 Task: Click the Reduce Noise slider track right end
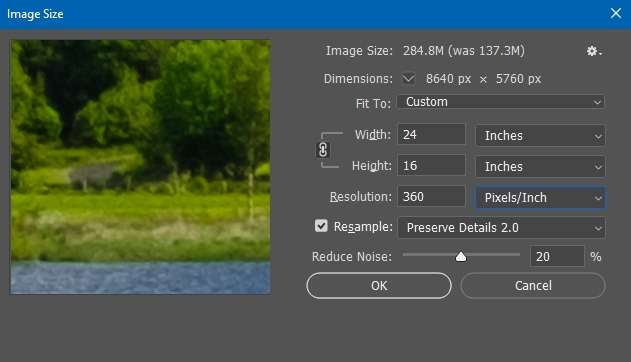[x=518, y=255]
